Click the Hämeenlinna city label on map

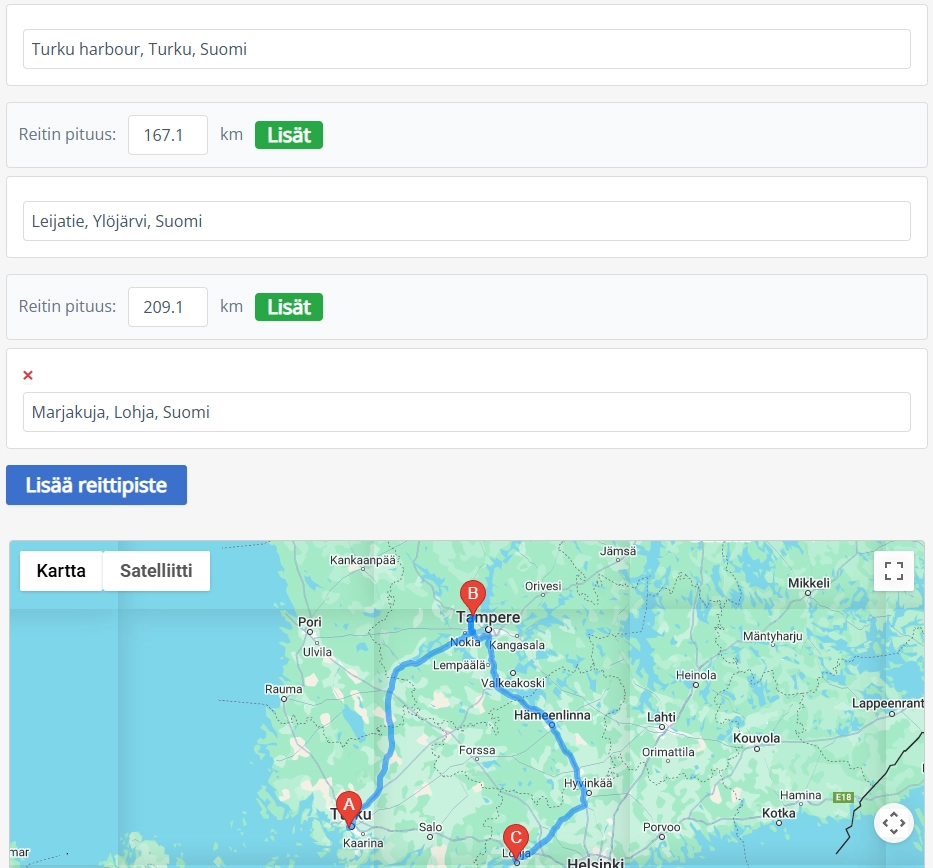point(552,715)
